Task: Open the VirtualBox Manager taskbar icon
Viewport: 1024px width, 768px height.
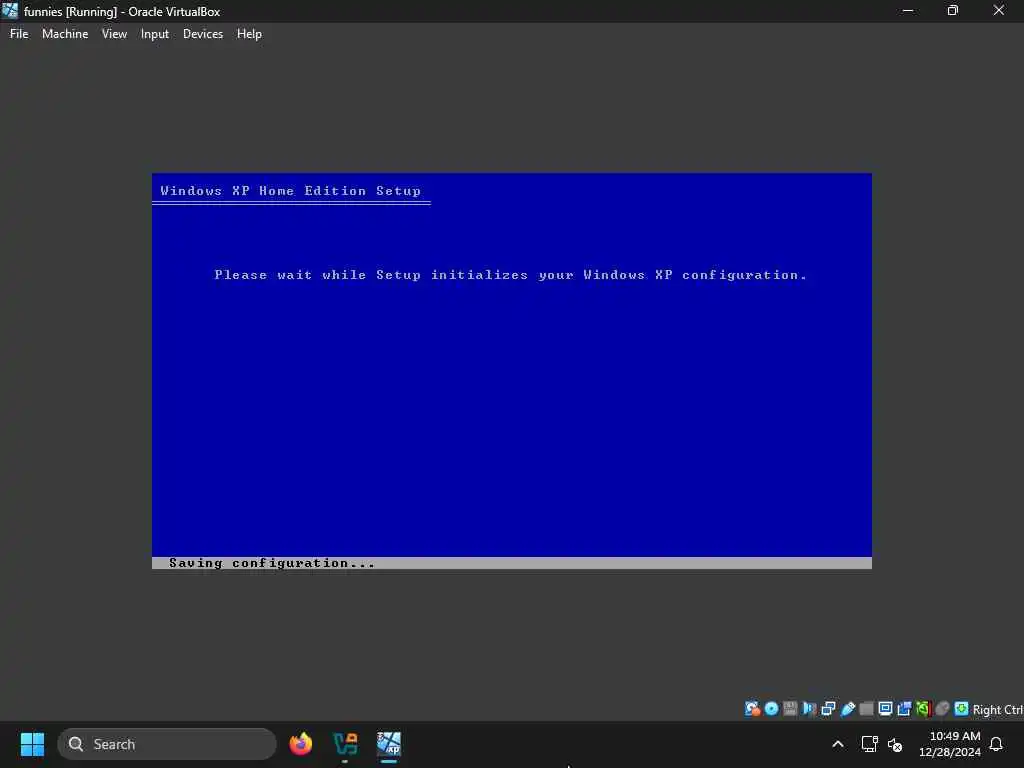Action: click(x=345, y=744)
